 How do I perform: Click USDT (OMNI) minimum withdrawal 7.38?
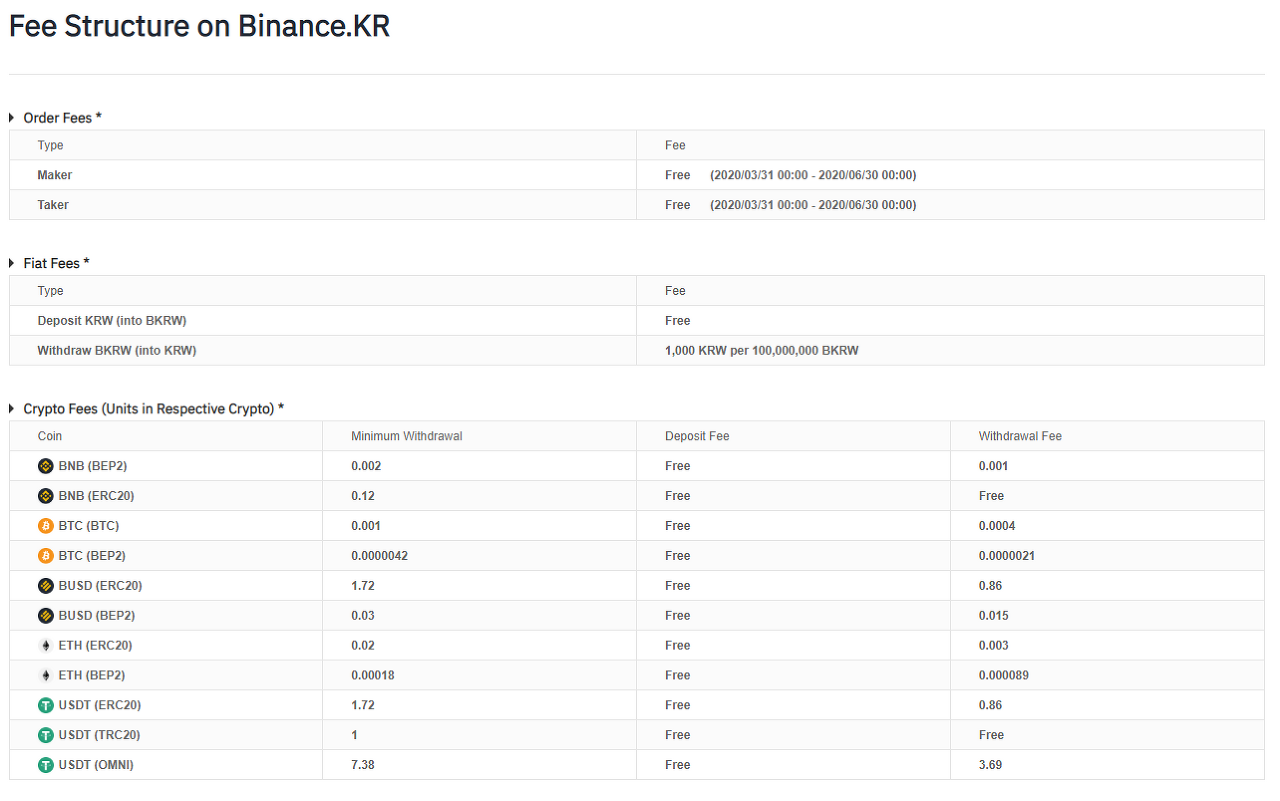click(363, 766)
